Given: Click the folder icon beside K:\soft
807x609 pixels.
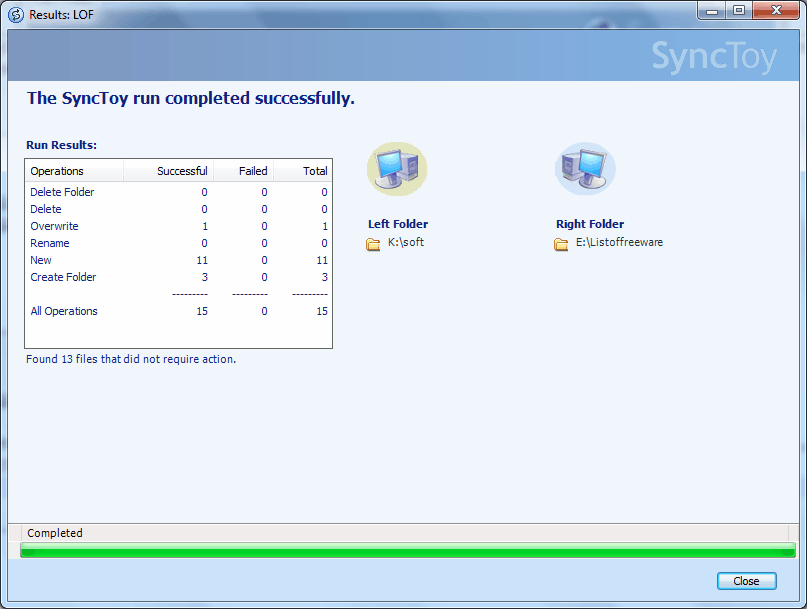Looking at the screenshot, I should point(373,243).
